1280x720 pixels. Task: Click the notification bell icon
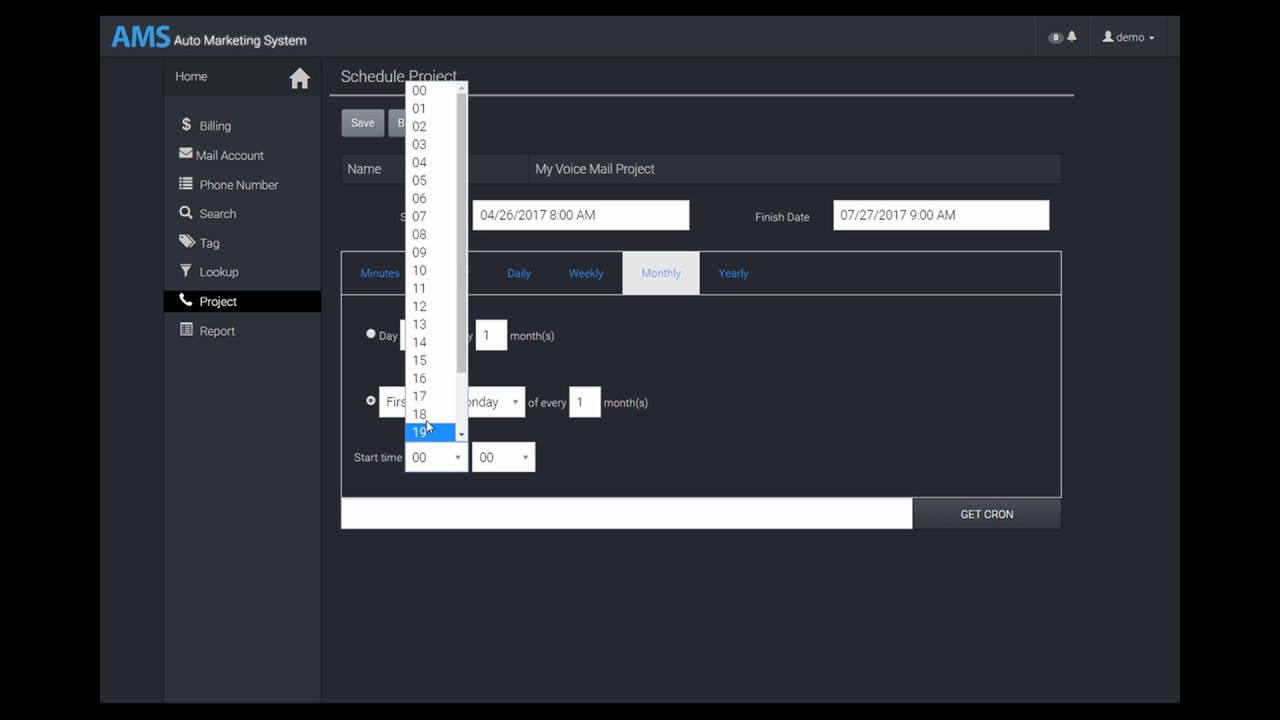point(1072,37)
